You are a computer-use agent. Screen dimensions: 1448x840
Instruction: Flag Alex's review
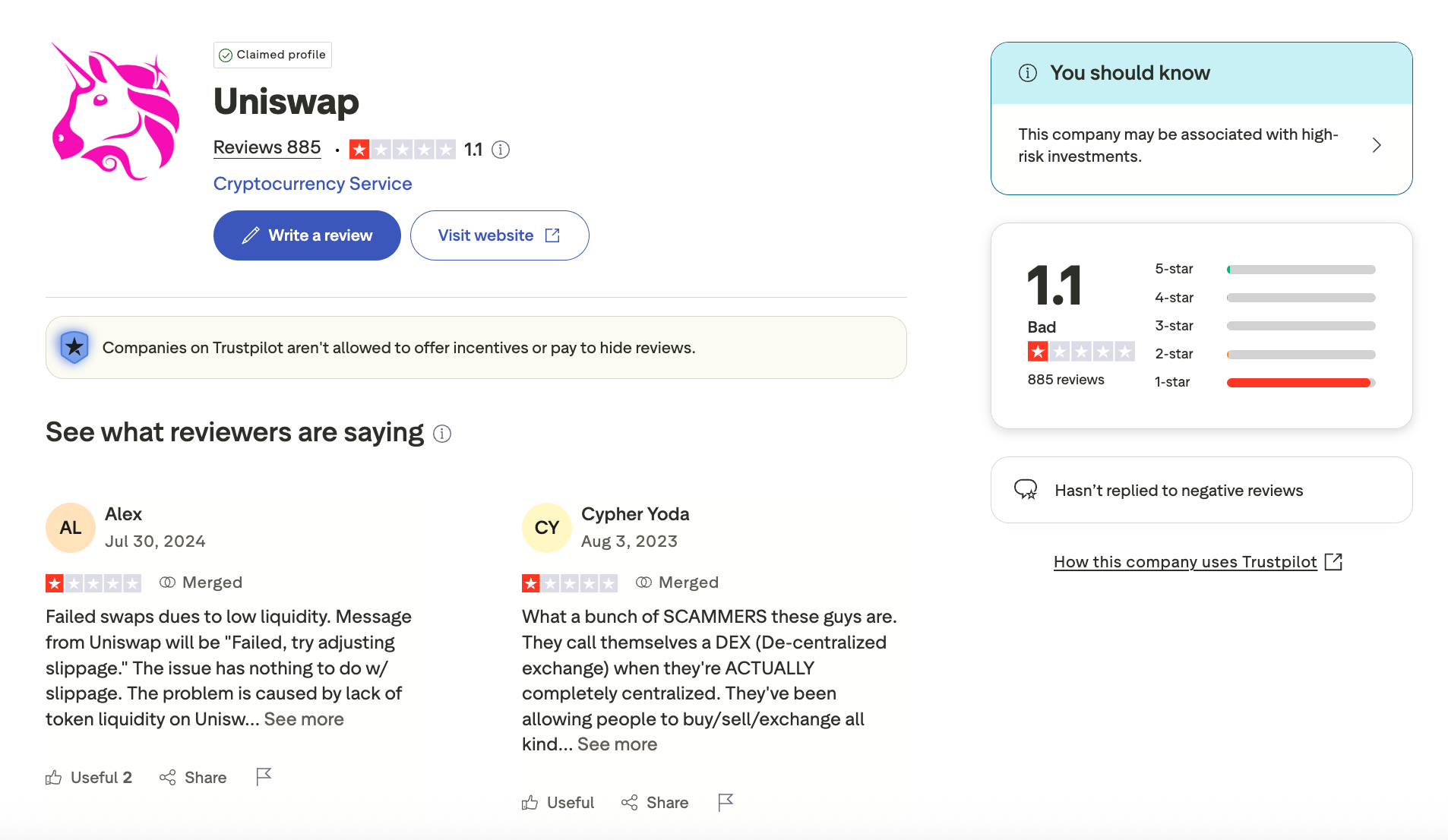(264, 777)
